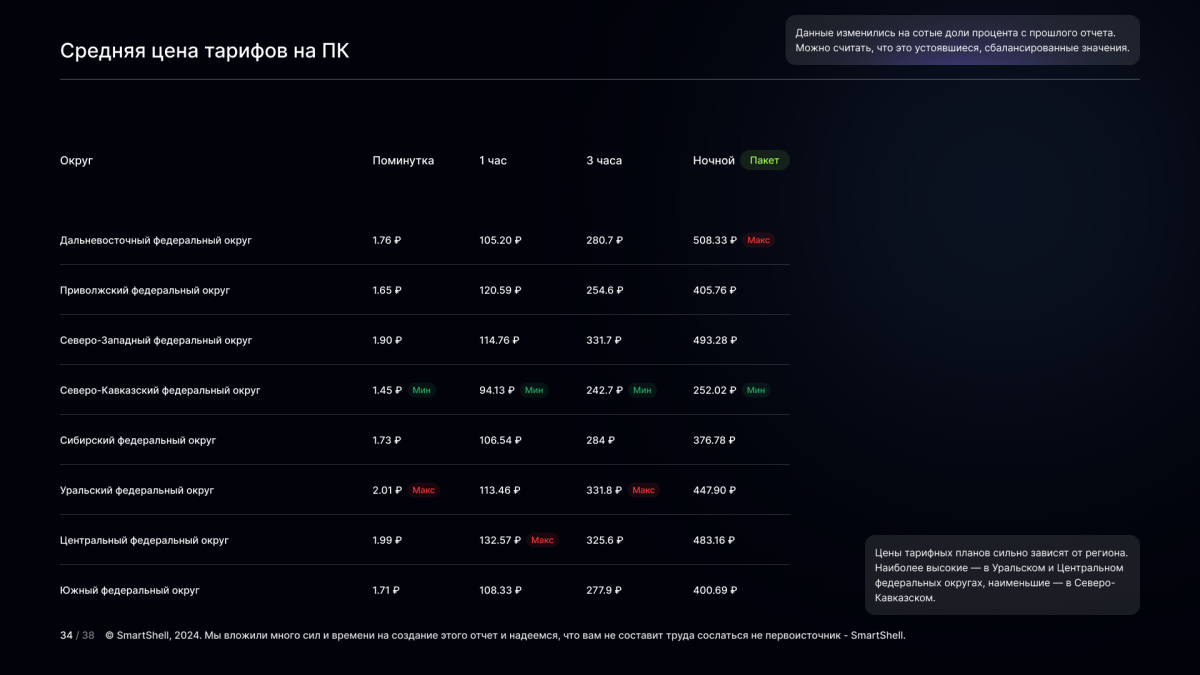Click the value '331.8 ₽'
The height and width of the screenshot is (675, 1200).
[605, 491]
